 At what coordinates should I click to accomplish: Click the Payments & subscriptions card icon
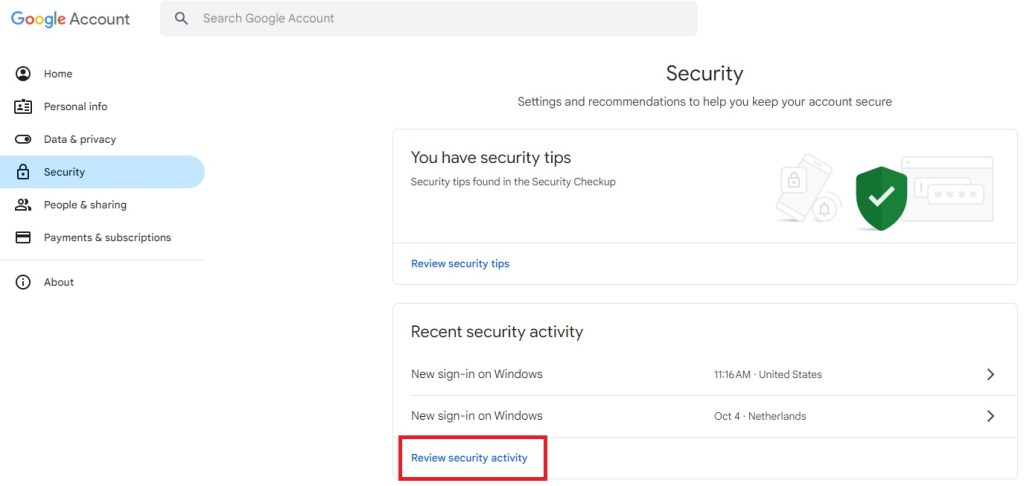[23, 238]
